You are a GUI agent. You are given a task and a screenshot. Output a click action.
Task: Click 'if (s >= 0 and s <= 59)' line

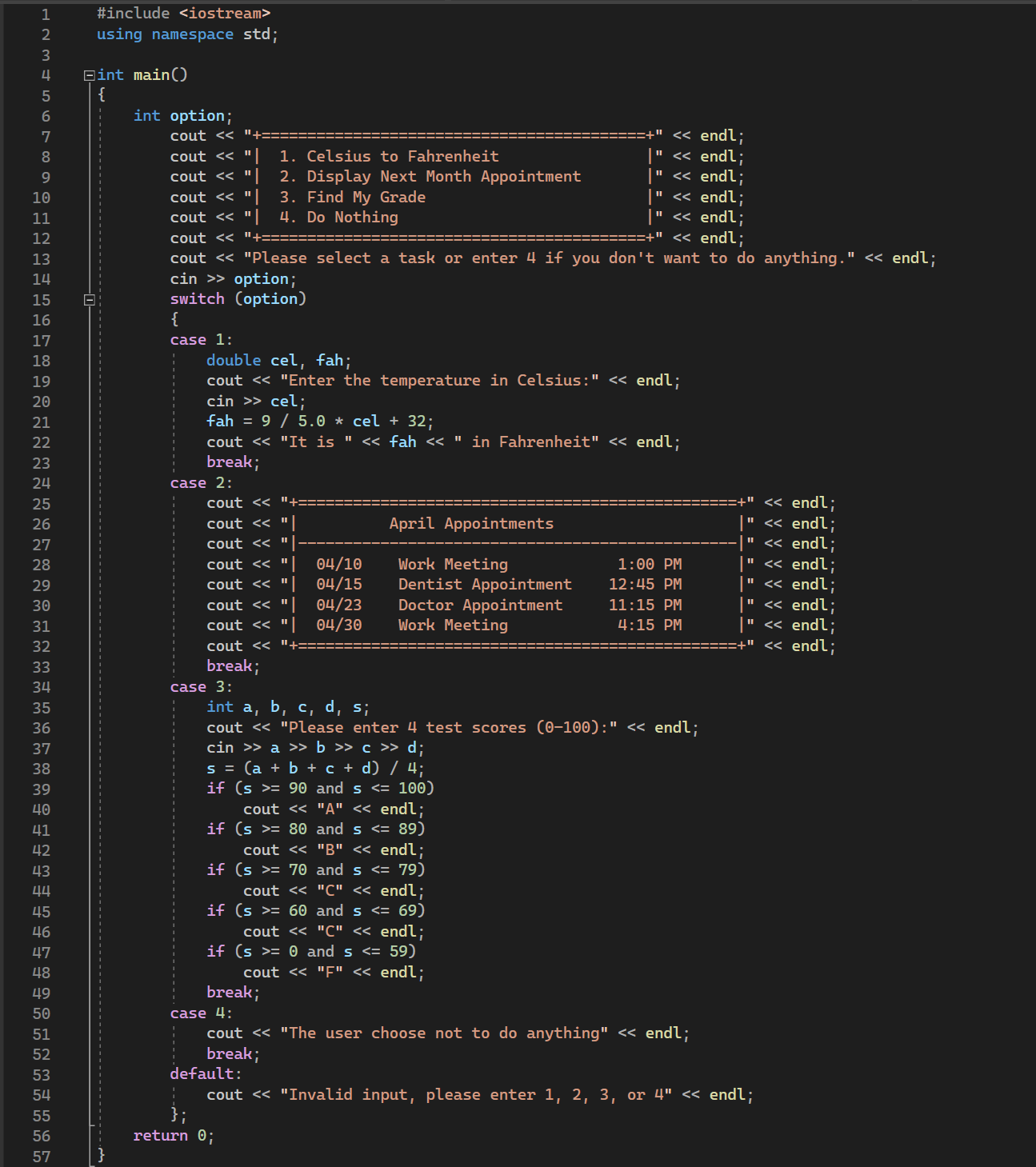(x=311, y=952)
